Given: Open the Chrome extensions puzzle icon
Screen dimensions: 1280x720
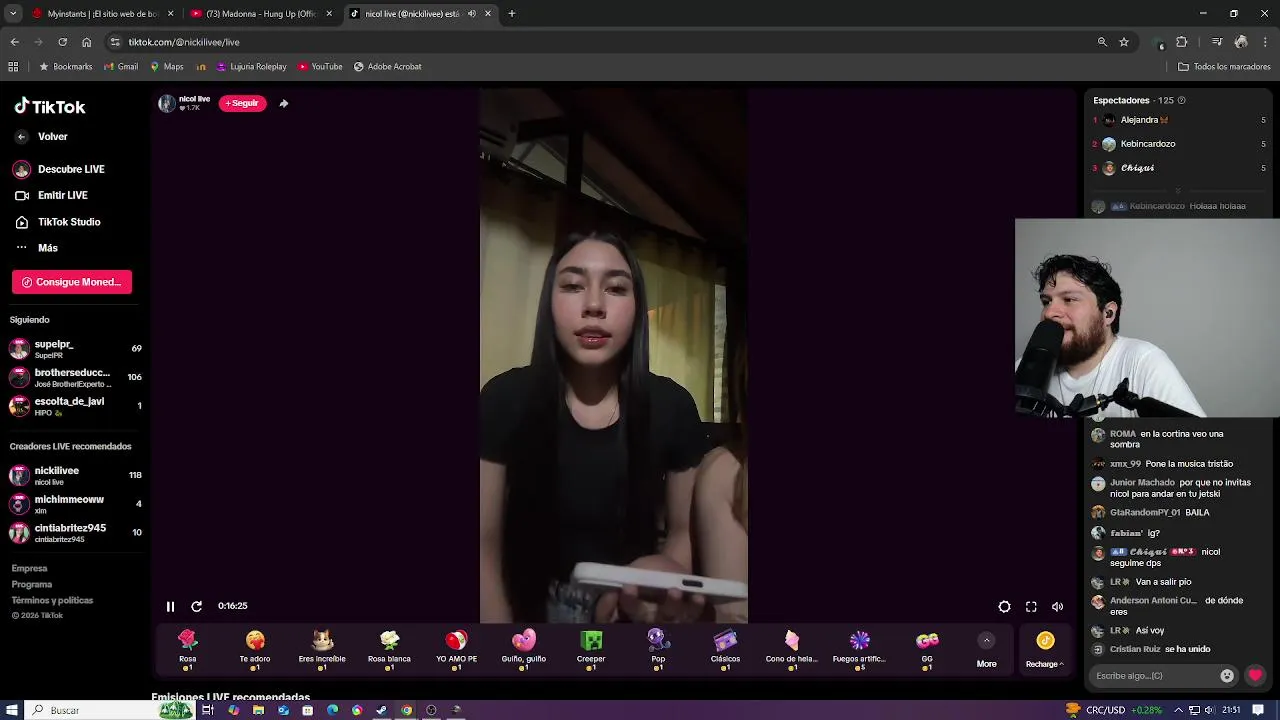Looking at the screenshot, I should (1182, 42).
